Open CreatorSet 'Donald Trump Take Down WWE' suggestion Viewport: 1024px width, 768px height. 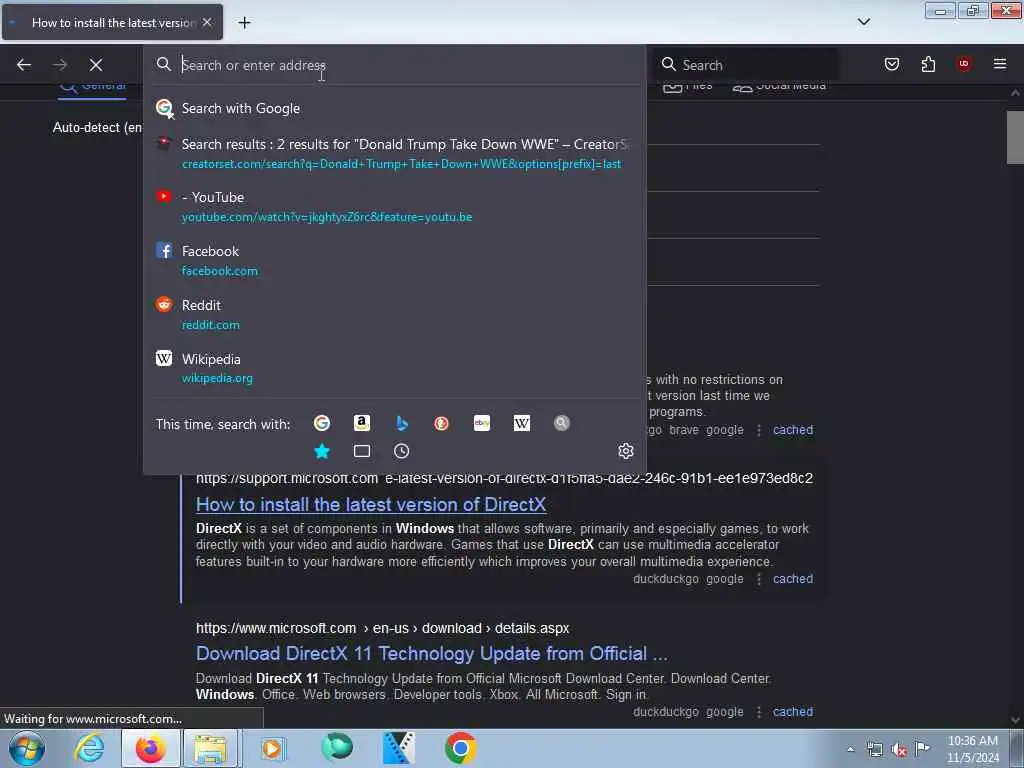394,153
